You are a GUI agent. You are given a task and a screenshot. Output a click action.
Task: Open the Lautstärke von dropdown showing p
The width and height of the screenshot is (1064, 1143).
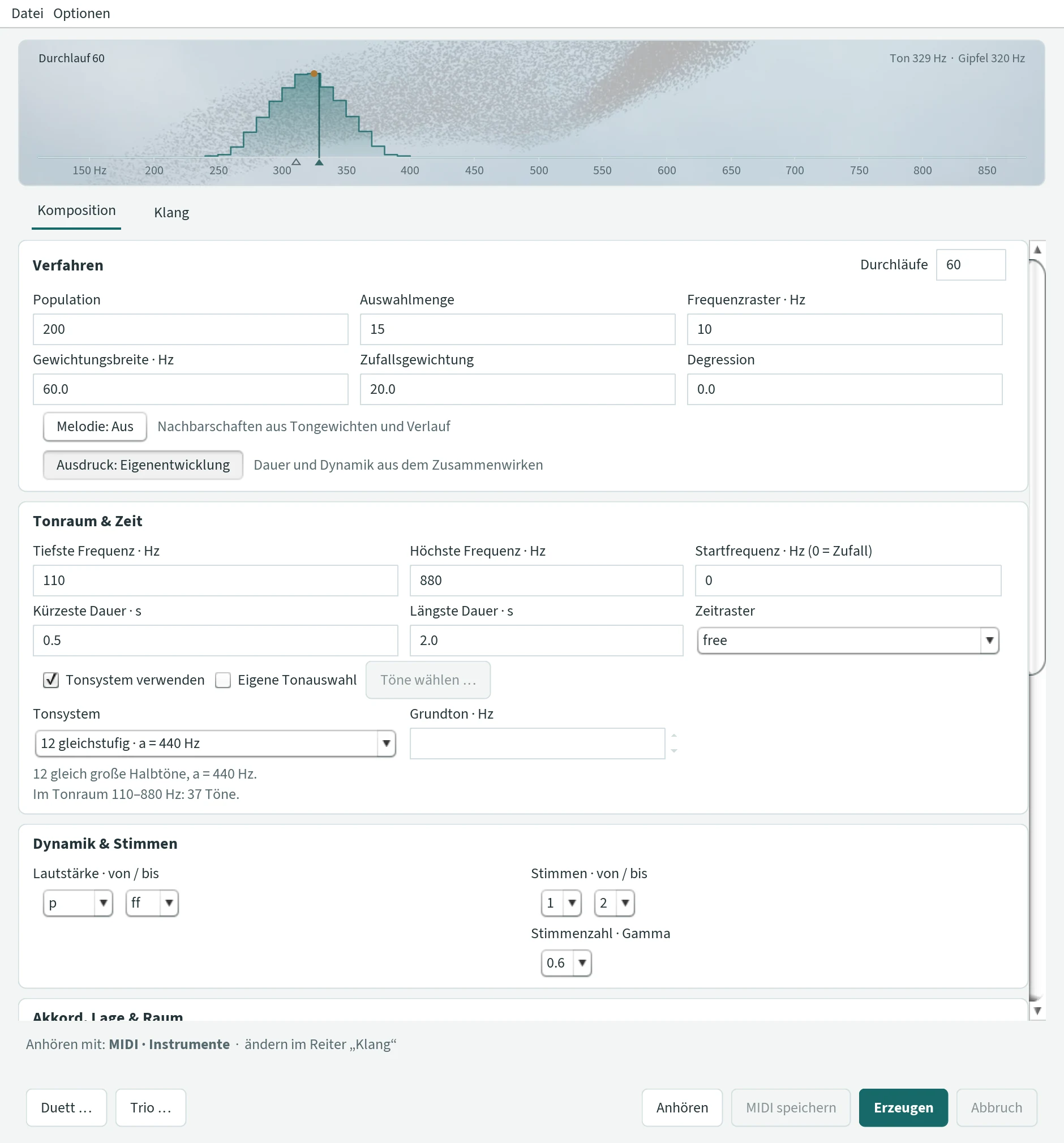[x=78, y=903]
